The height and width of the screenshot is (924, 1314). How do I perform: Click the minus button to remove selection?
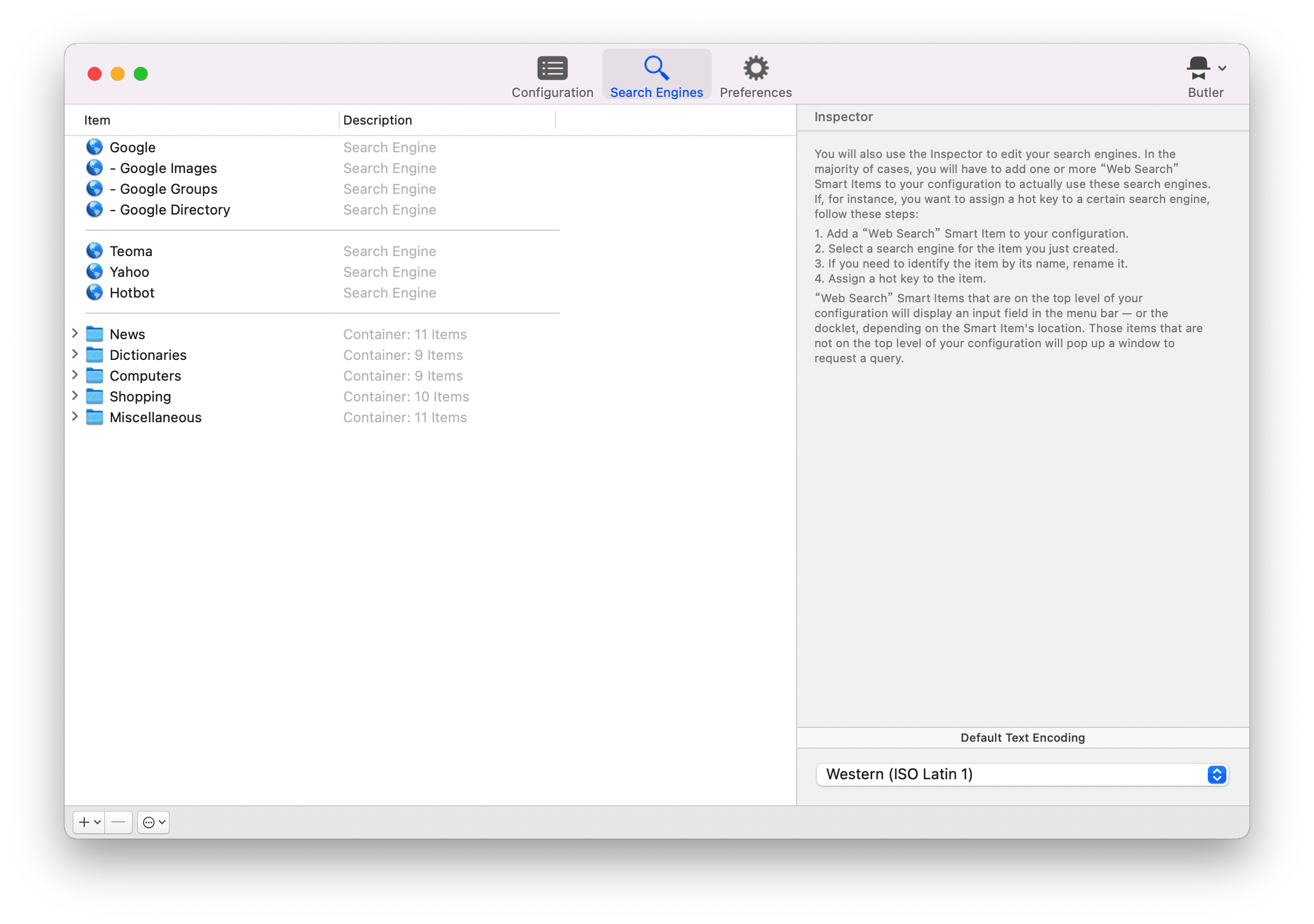tap(118, 822)
